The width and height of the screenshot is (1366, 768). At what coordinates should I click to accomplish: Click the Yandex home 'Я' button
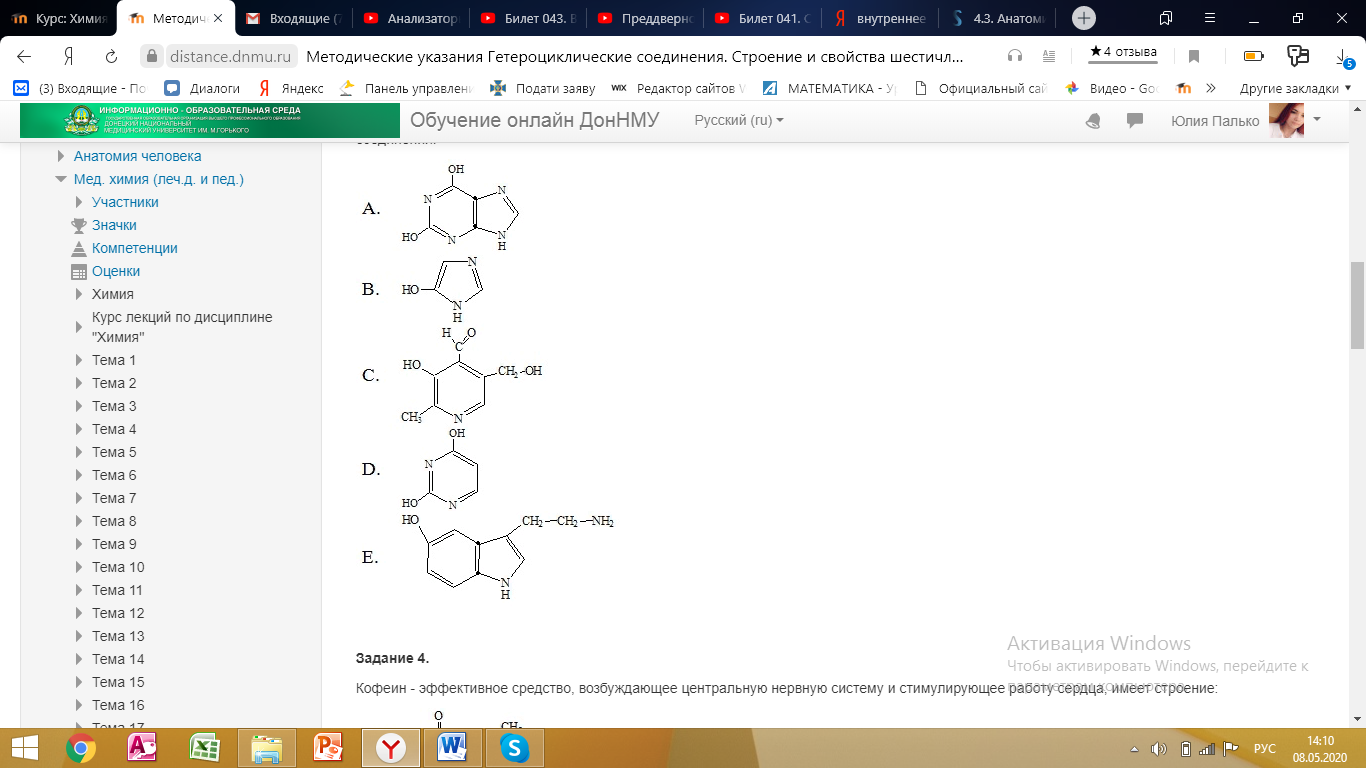point(68,56)
